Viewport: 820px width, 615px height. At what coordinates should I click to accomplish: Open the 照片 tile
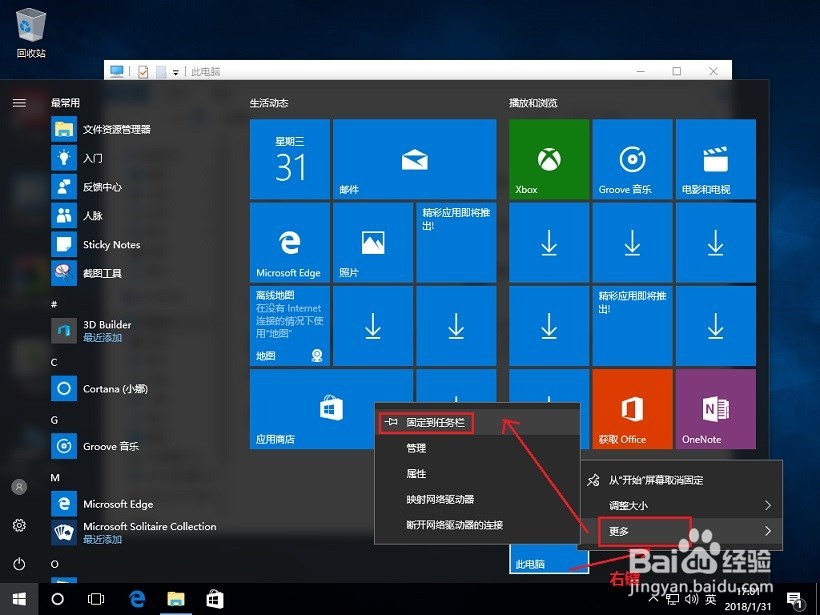(x=372, y=242)
